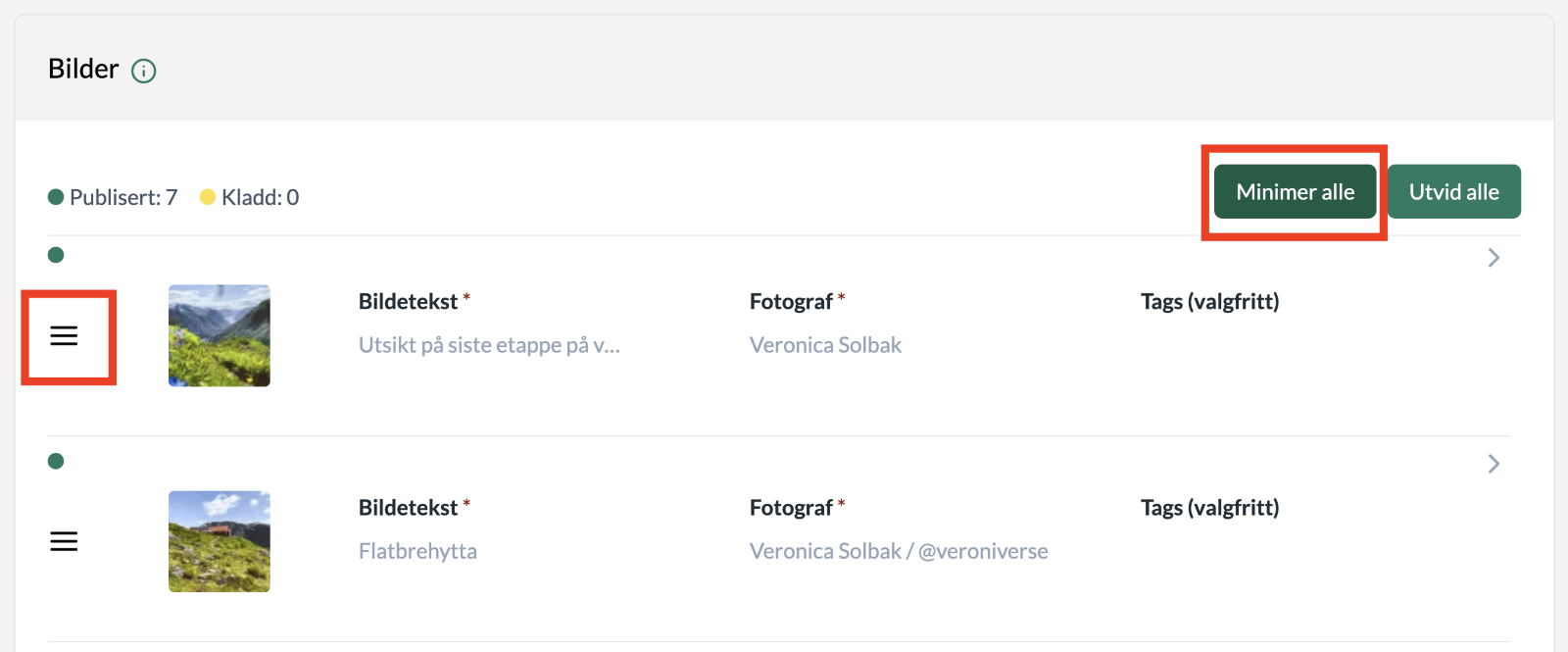Screen dimensions: 1568x652
Task: Click the info icon next to Bilder
Action: [144, 71]
